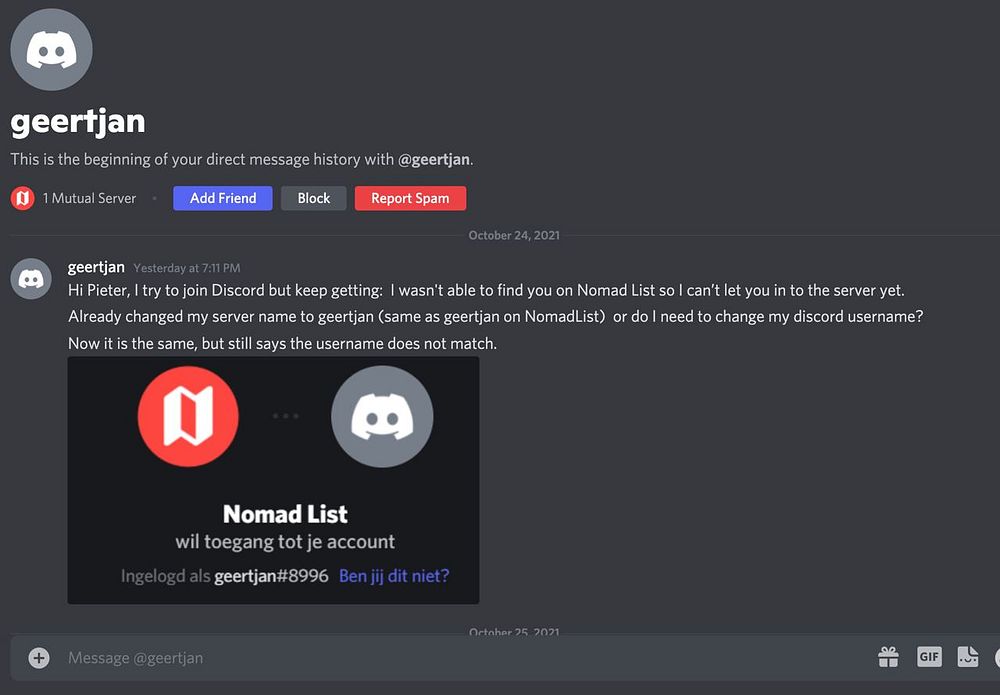Show the 1 Mutual Server details
The image size is (1000, 695).
point(89,198)
